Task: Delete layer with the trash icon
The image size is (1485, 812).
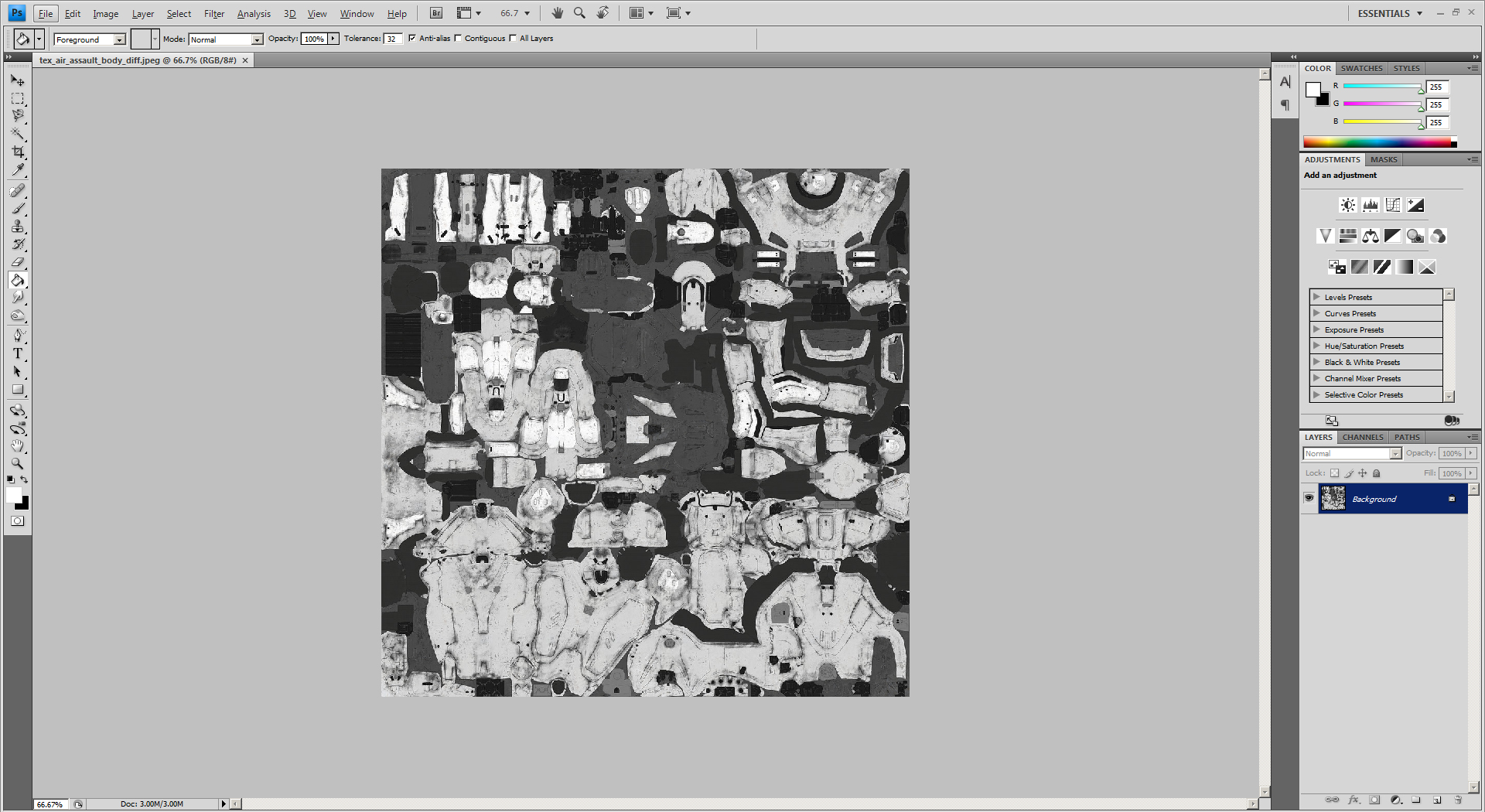Action: tap(1458, 800)
